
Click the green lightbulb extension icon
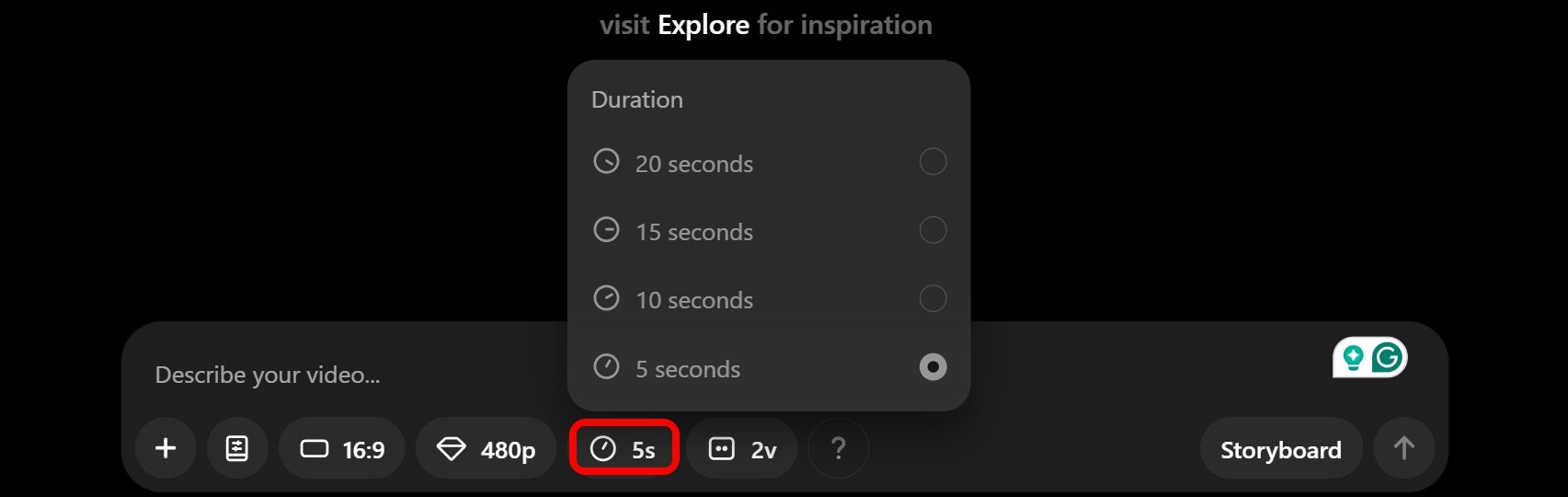click(x=1353, y=357)
